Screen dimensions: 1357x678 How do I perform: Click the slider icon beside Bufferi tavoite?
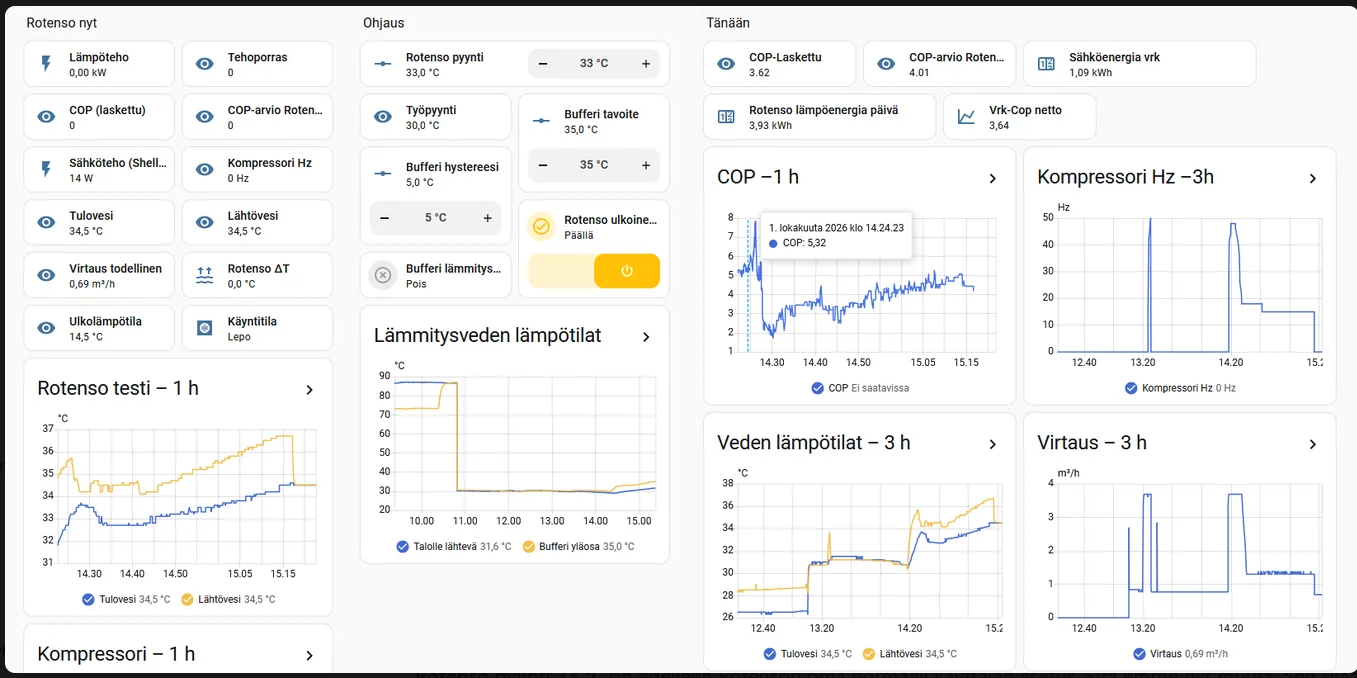coord(541,121)
